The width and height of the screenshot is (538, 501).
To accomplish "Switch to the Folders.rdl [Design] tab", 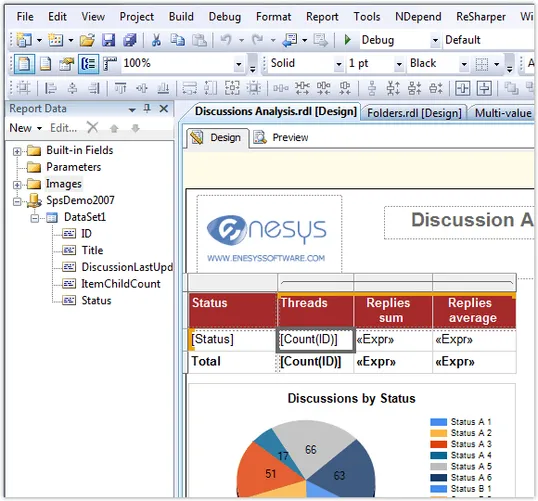I will pos(414,113).
